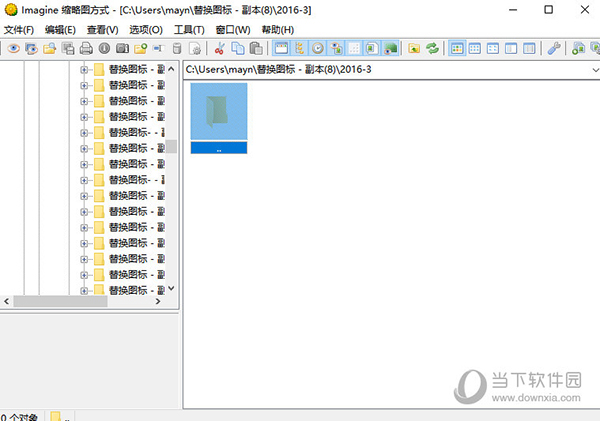
Task: Select the small list view mode icon
Action: [493, 49]
